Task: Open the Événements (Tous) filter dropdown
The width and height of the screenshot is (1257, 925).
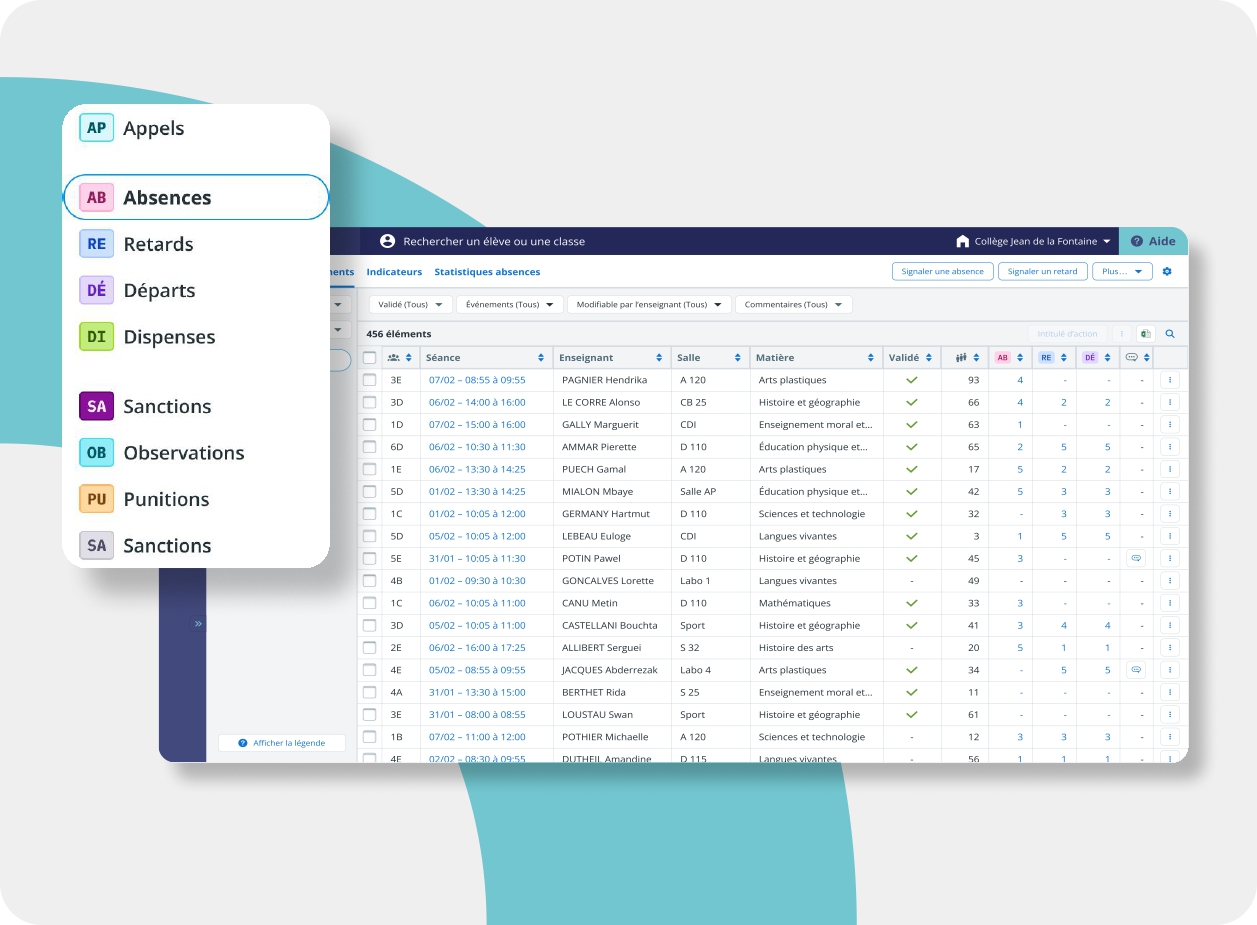Action: 510,304
